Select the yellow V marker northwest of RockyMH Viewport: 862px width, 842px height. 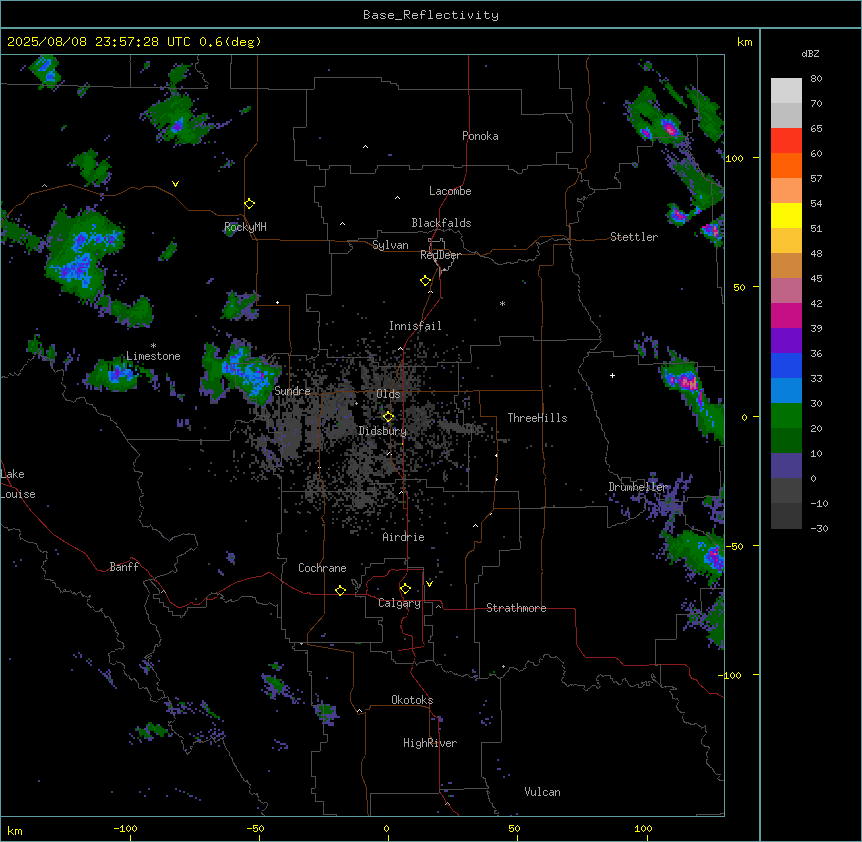175,184
